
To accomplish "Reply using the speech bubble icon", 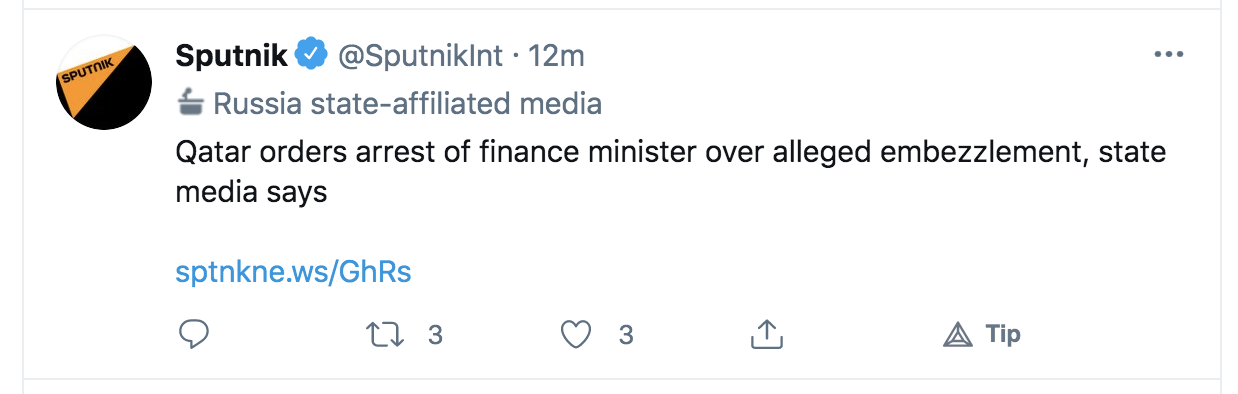I will pos(193,334).
